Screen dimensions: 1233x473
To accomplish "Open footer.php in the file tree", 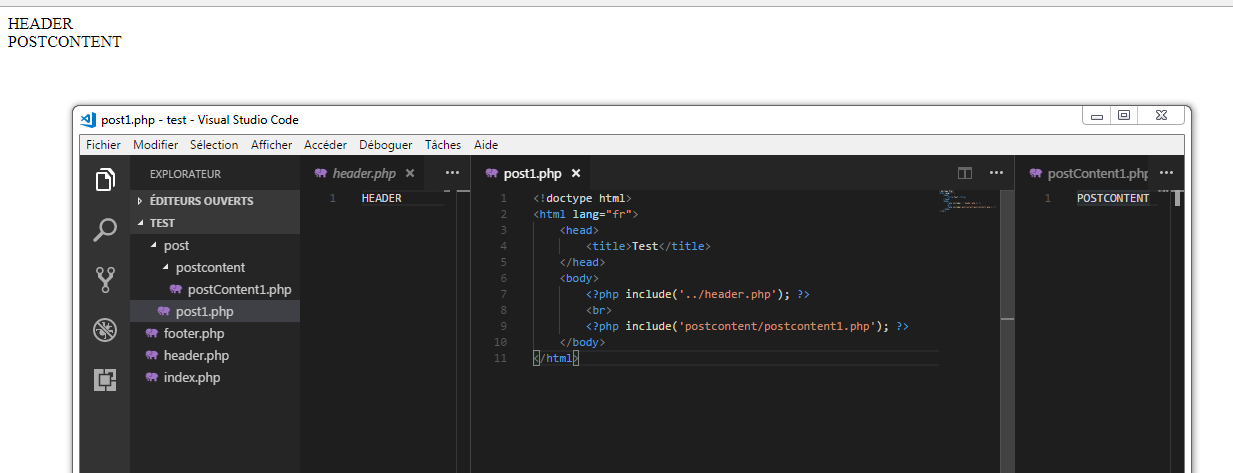I will point(215,333).
